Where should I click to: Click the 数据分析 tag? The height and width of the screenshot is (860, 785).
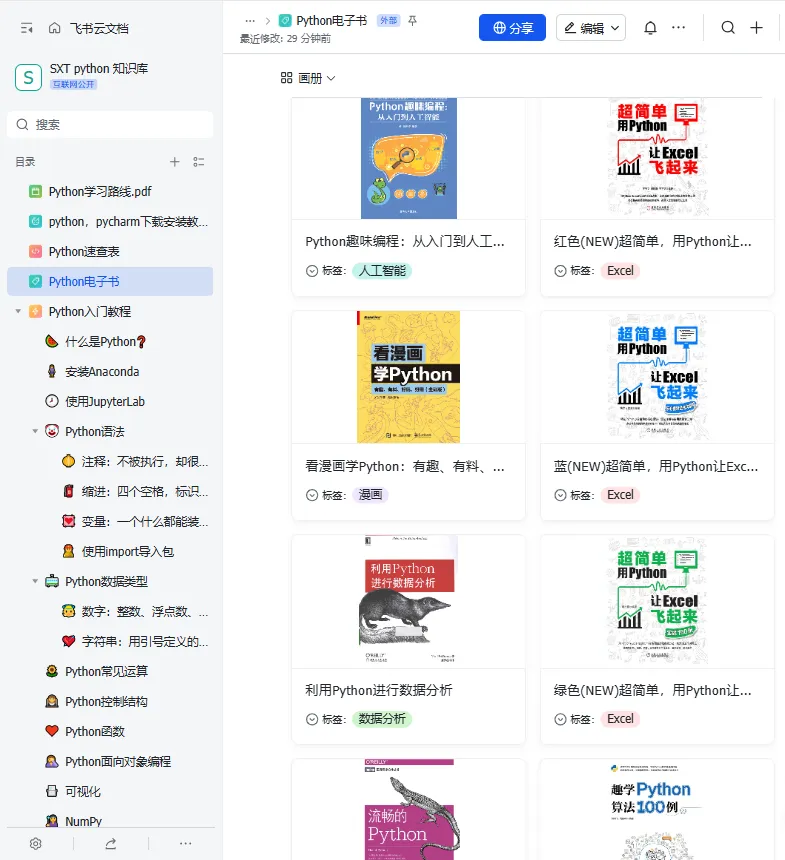click(382, 719)
